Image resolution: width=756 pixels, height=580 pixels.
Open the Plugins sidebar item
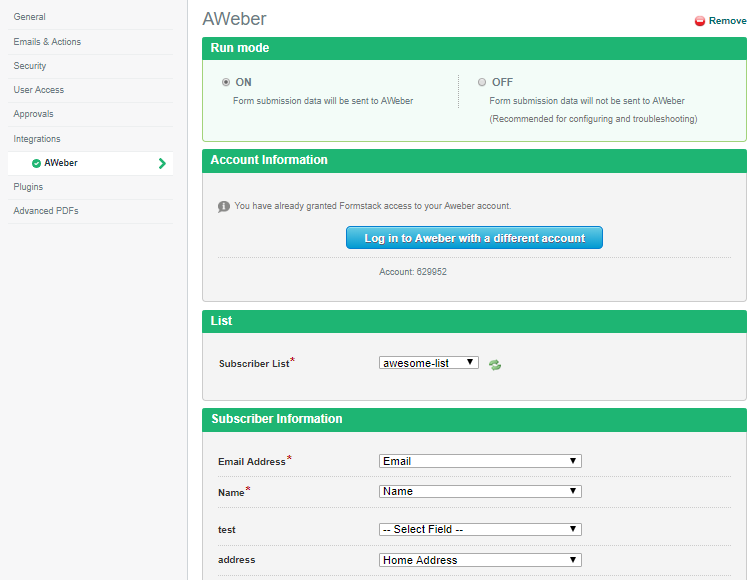point(28,187)
